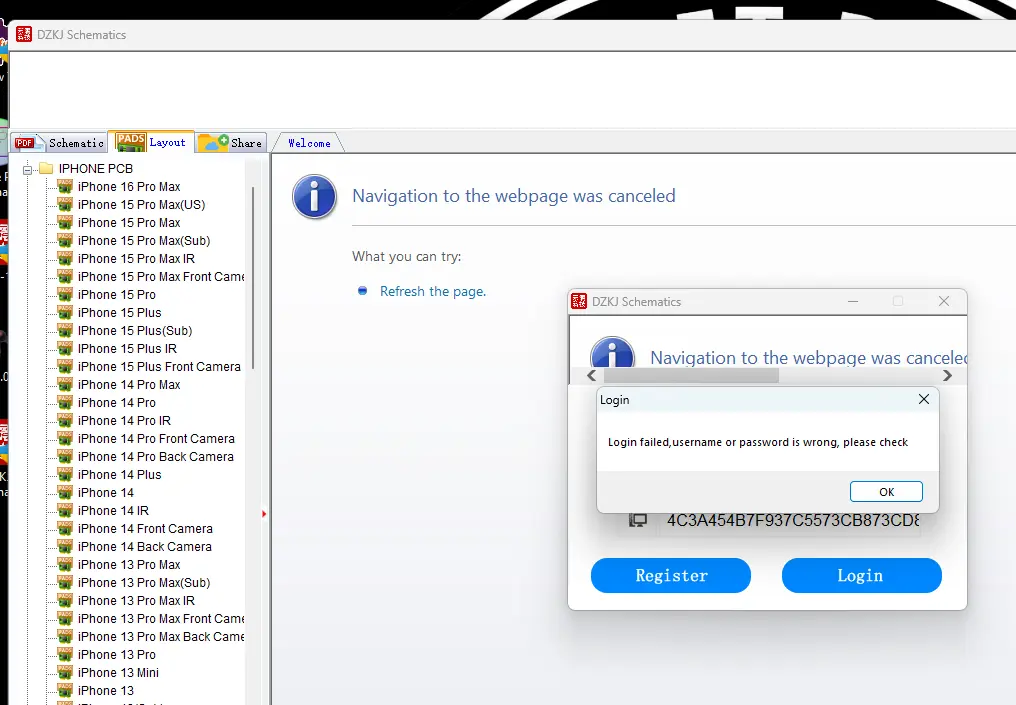Viewport: 1016px width, 705px height.
Task: Click the iPhone 13 board icon
Action: coord(65,691)
